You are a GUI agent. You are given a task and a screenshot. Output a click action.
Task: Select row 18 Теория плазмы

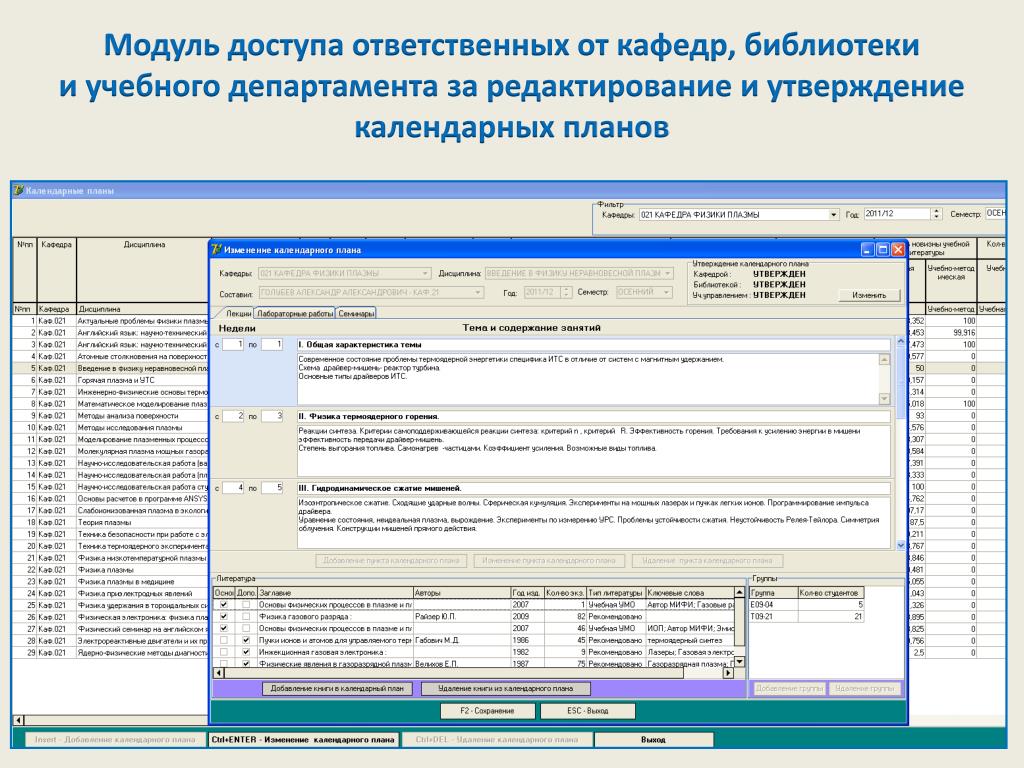tap(111, 522)
